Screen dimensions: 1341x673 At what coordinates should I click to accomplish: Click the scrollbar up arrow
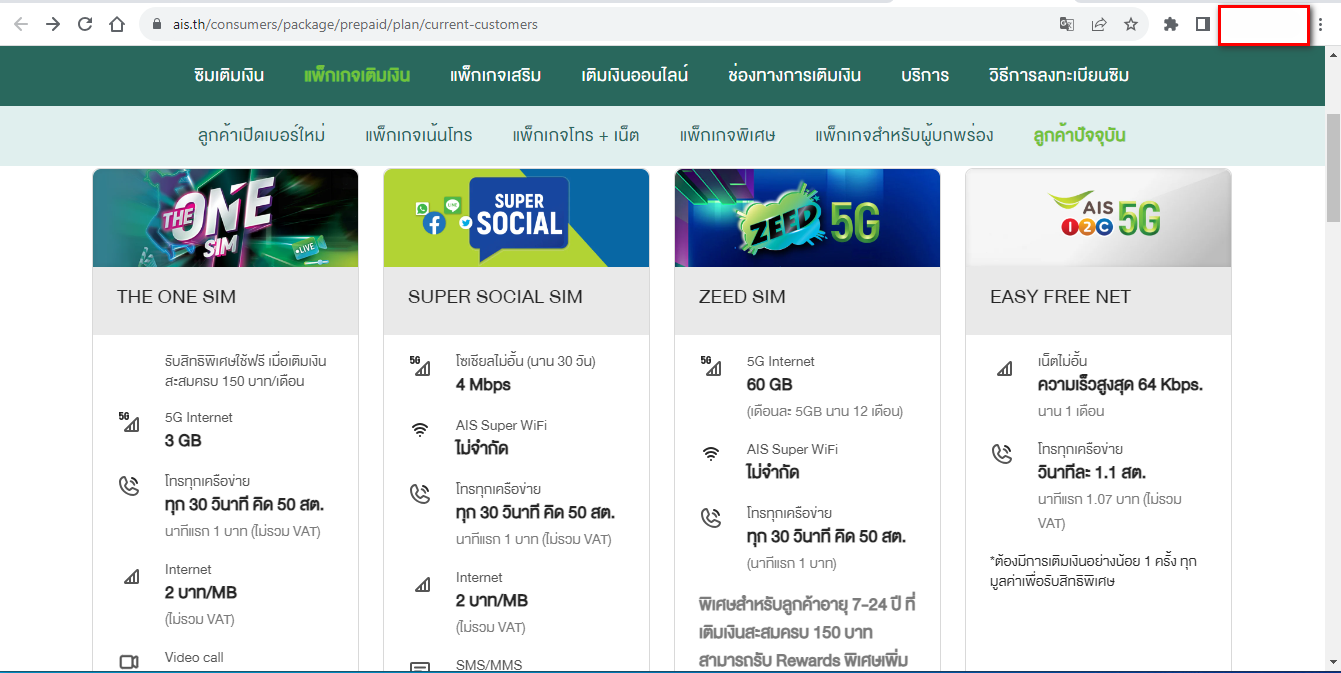coord(1333,54)
